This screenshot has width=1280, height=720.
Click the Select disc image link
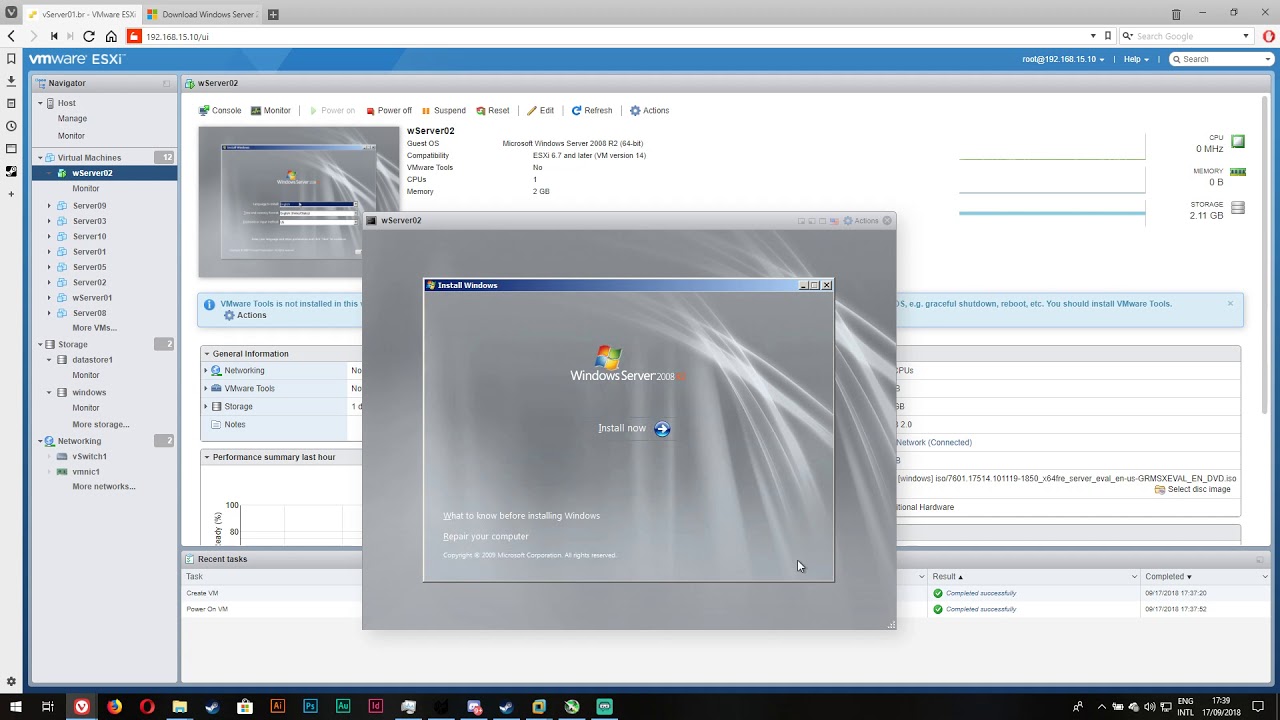click(x=1193, y=490)
